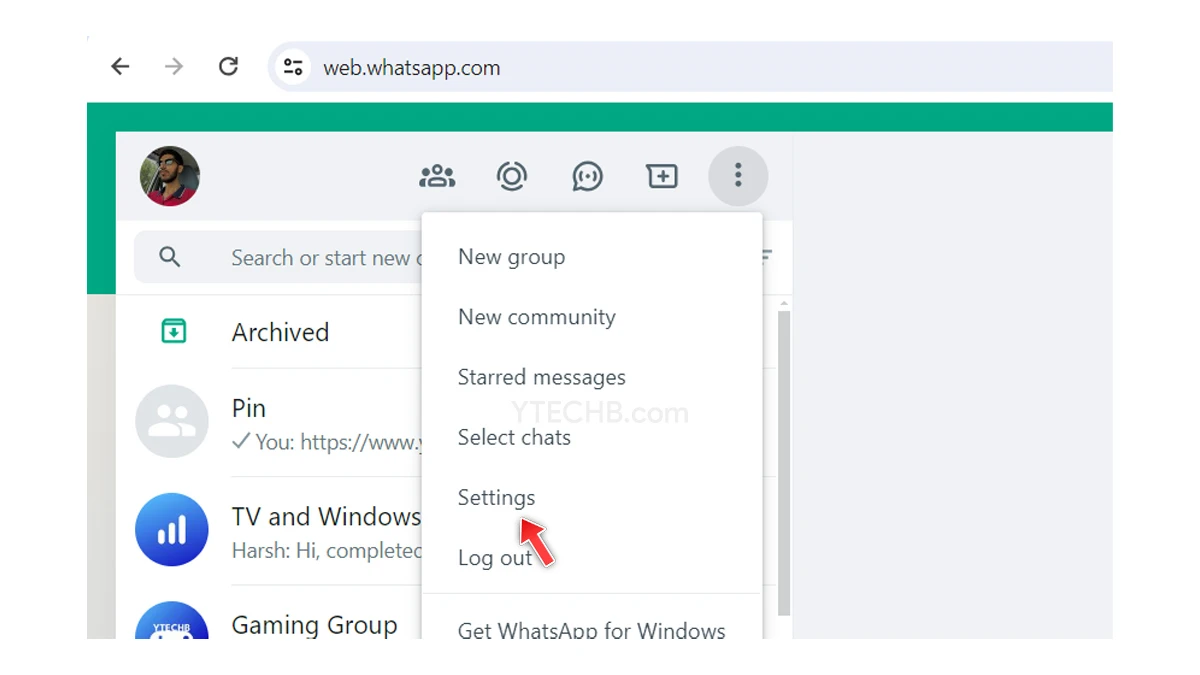This screenshot has width=1200, height=675.
Task: Click the chat list scrollbar
Action: click(x=784, y=462)
